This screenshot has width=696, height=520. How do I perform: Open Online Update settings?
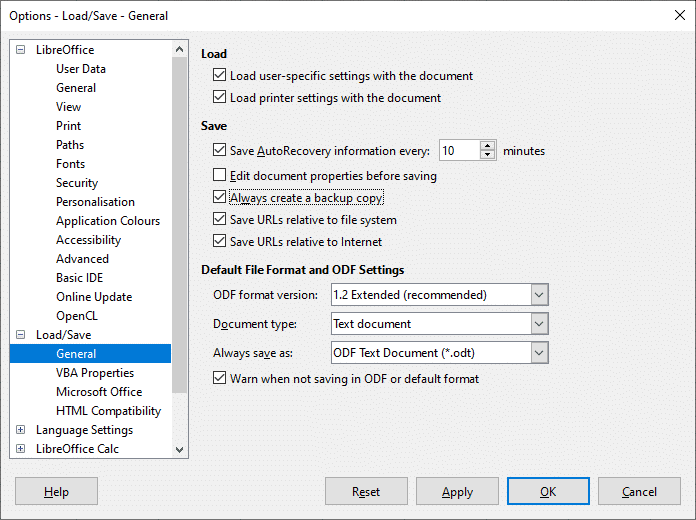[x=94, y=297]
